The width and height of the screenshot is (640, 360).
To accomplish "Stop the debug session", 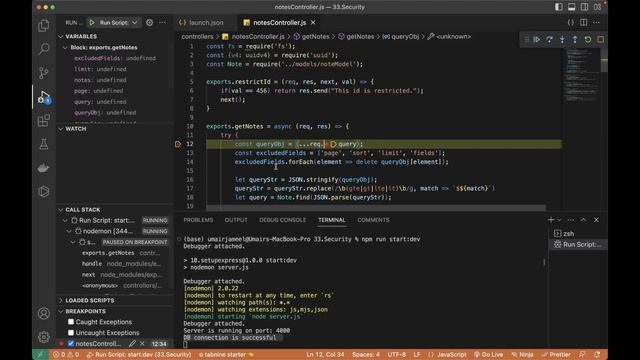I will [x=600, y=40].
